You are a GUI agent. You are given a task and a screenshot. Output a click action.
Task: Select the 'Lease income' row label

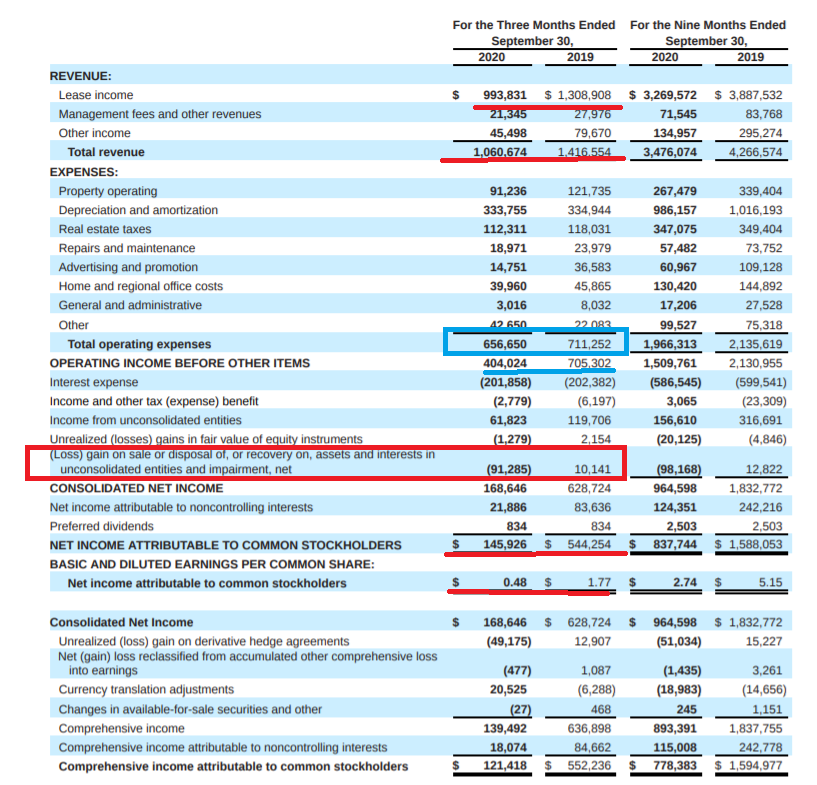(x=96, y=95)
